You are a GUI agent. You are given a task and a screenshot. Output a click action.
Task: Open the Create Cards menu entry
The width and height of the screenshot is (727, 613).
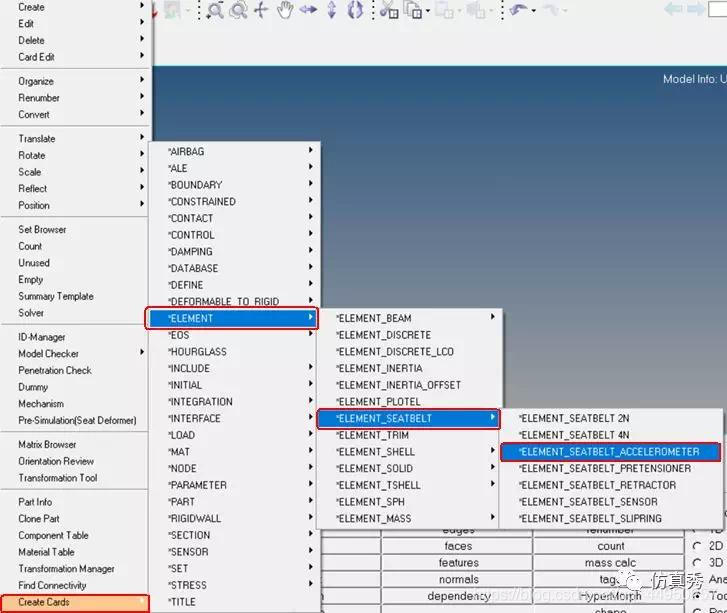click(75, 602)
